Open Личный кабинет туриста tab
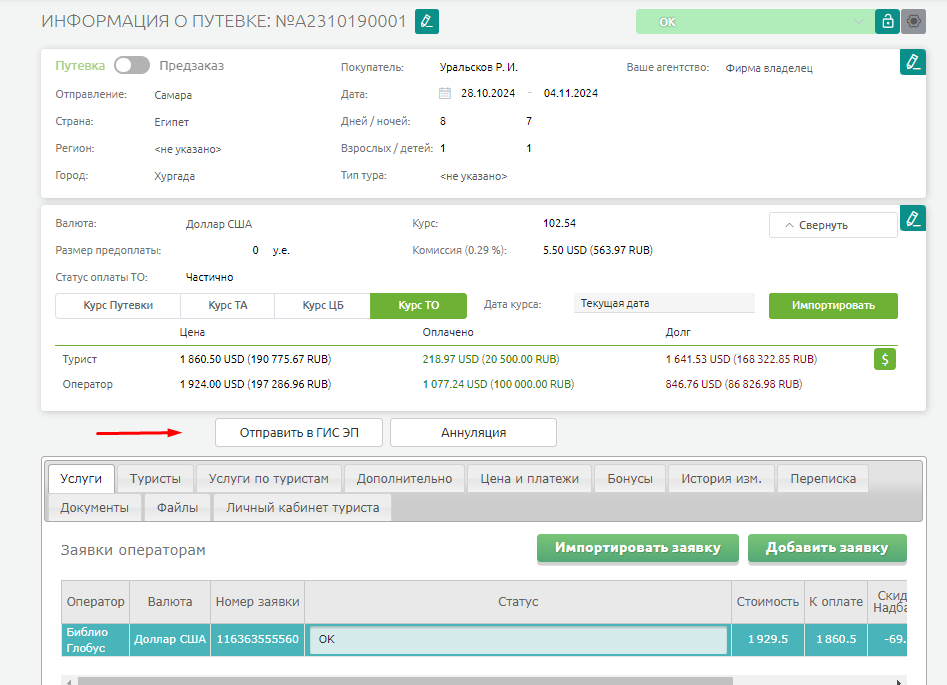The image size is (947, 685). point(303,507)
